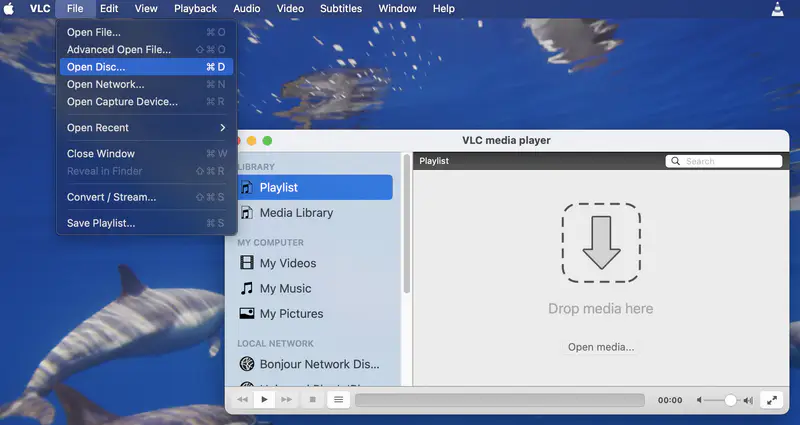Image resolution: width=800 pixels, height=425 pixels.
Task: Click the volume slider knob
Action: [731, 400]
